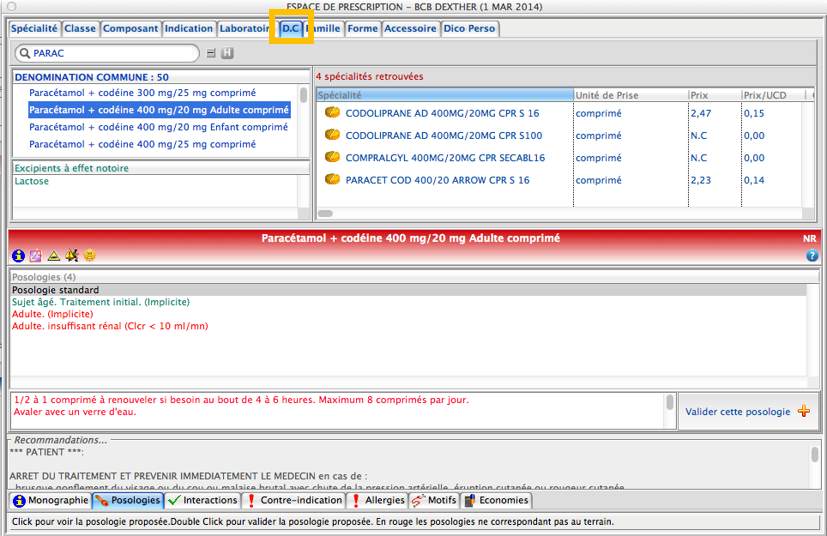Select the 'Adulte. insuffisant rénal' posology
The height and width of the screenshot is (536, 827).
point(111,326)
